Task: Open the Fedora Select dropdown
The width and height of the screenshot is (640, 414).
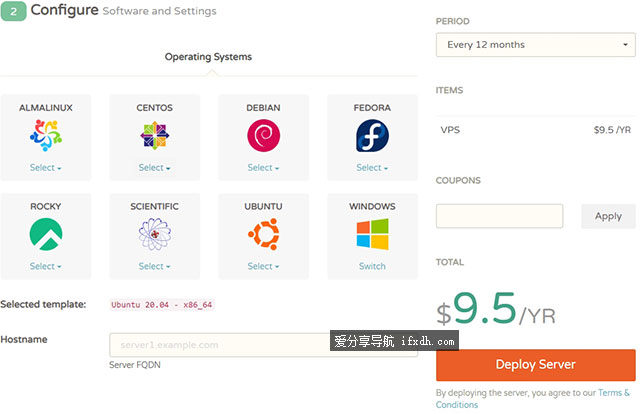Action: [x=372, y=168]
